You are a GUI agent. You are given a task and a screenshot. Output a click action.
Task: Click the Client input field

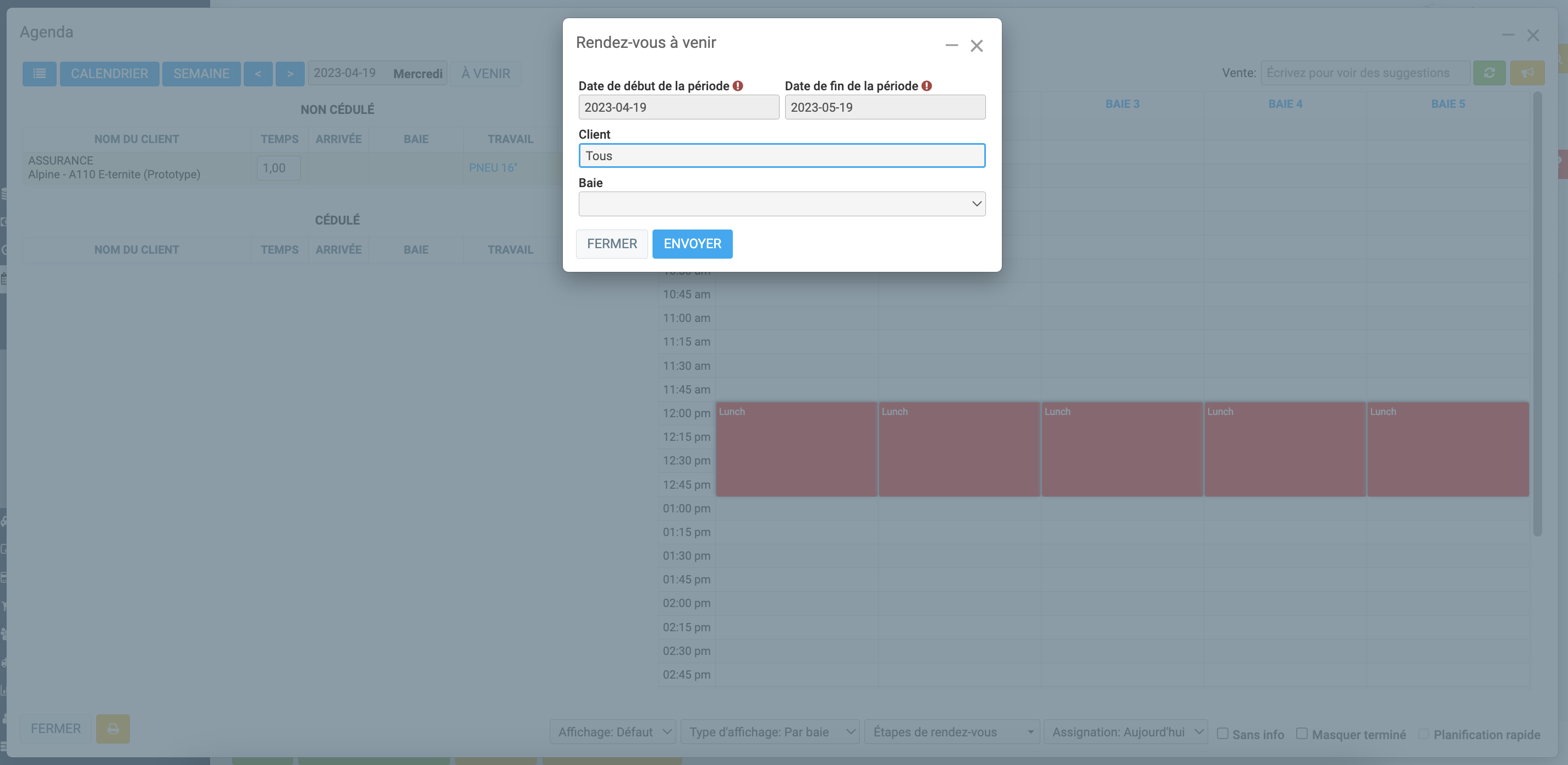click(782, 156)
